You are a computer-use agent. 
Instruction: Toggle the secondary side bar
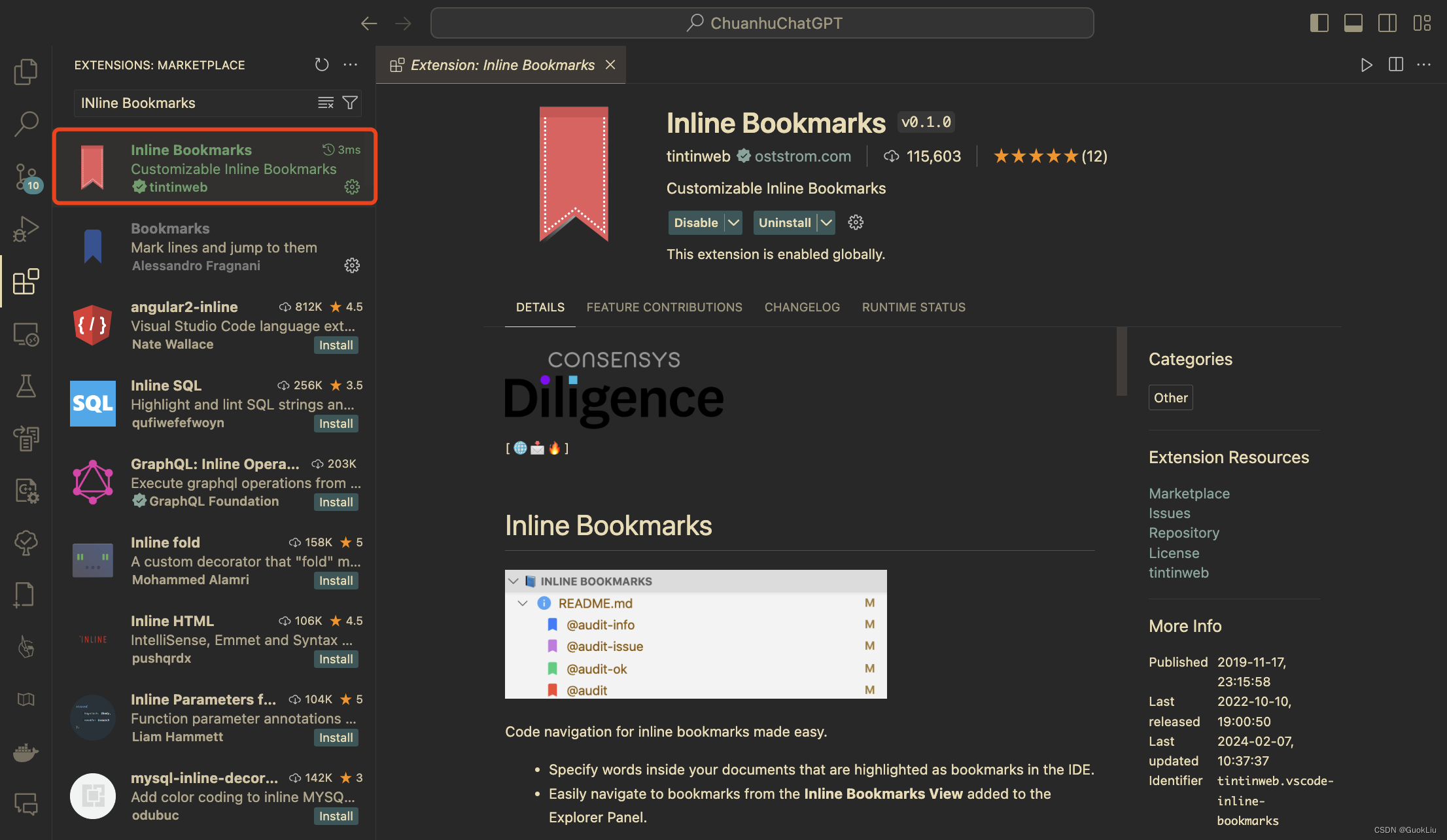click(x=1387, y=22)
